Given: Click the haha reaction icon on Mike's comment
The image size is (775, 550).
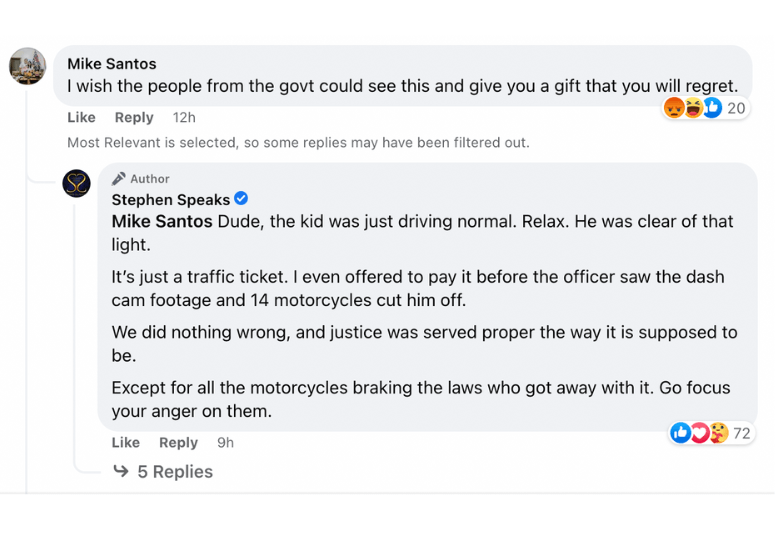Looking at the screenshot, I should [693, 108].
